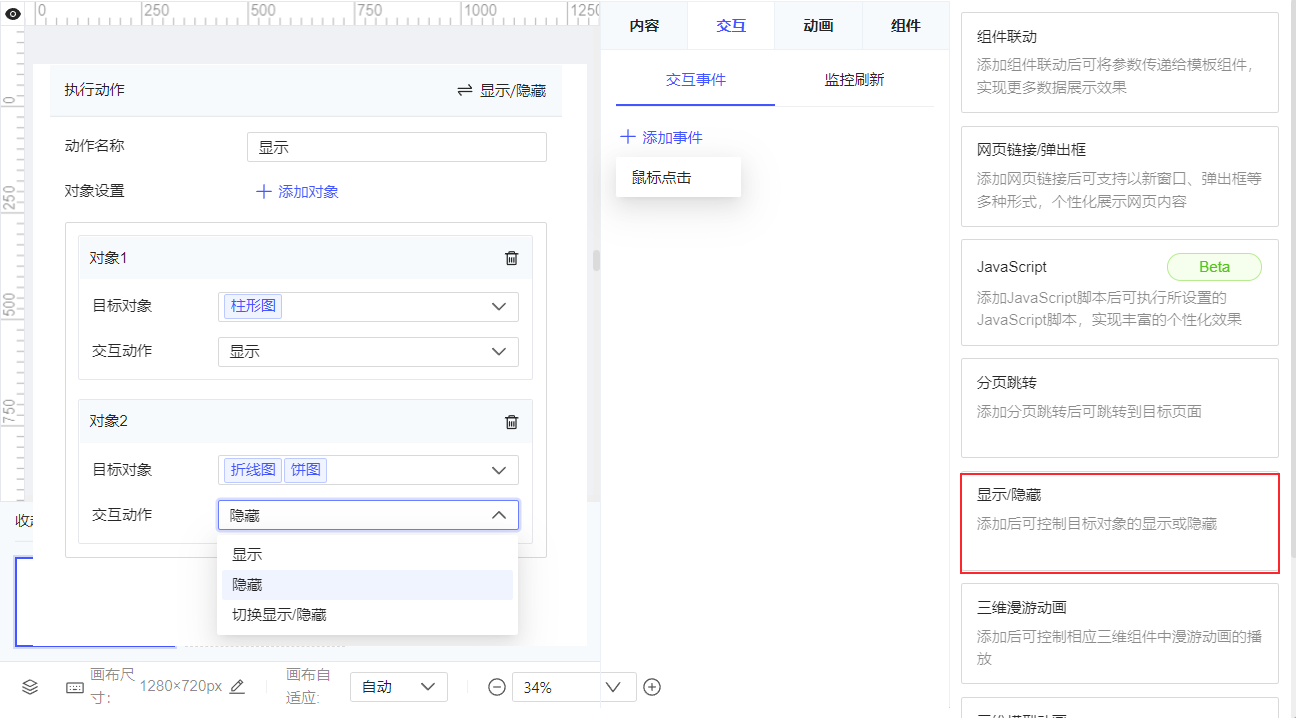Image resolution: width=1296 pixels, height=718 pixels.
Task: Switch to the 内容 tab
Action: click(x=644, y=26)
